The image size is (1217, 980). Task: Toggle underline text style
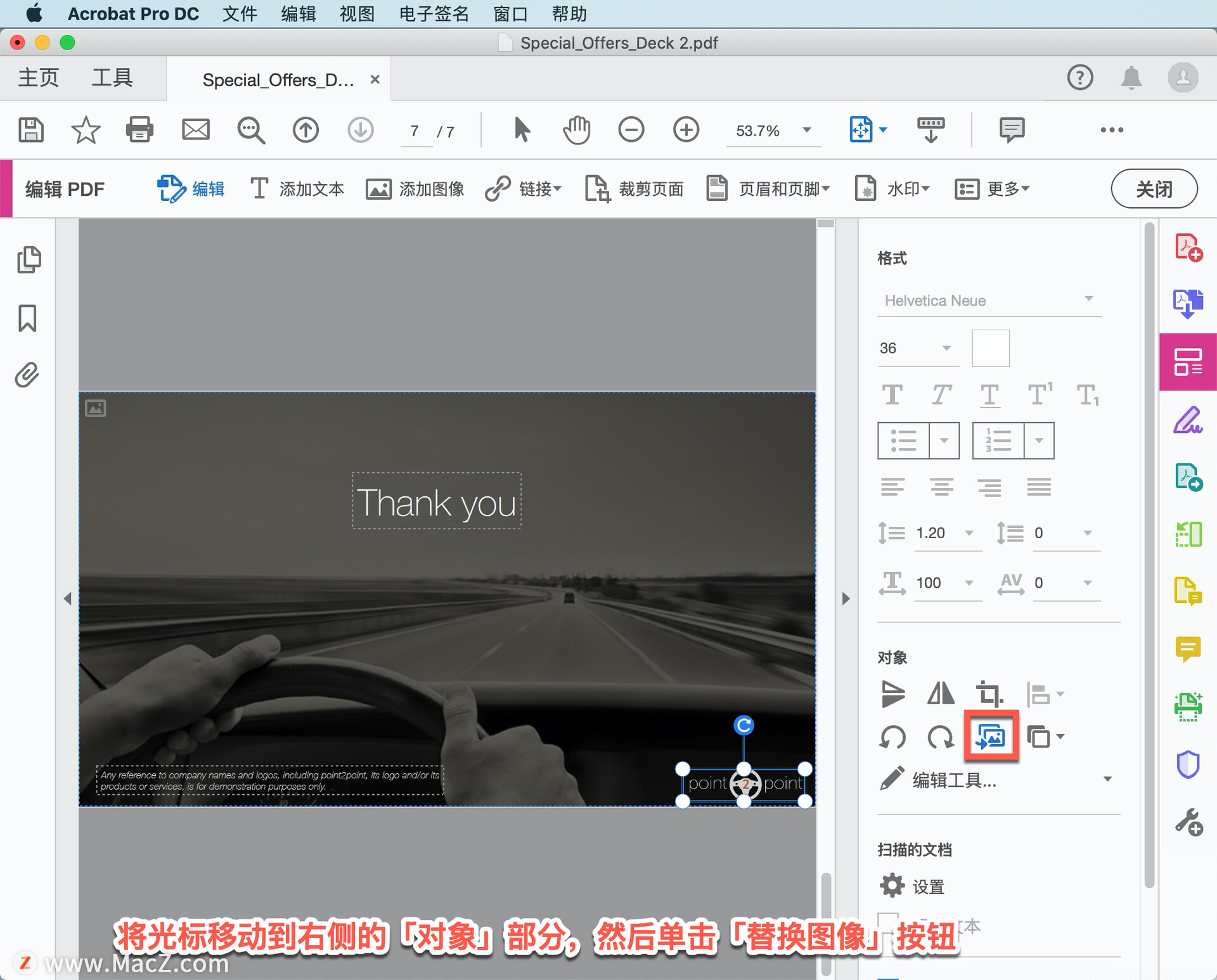(x=989, y=396)
